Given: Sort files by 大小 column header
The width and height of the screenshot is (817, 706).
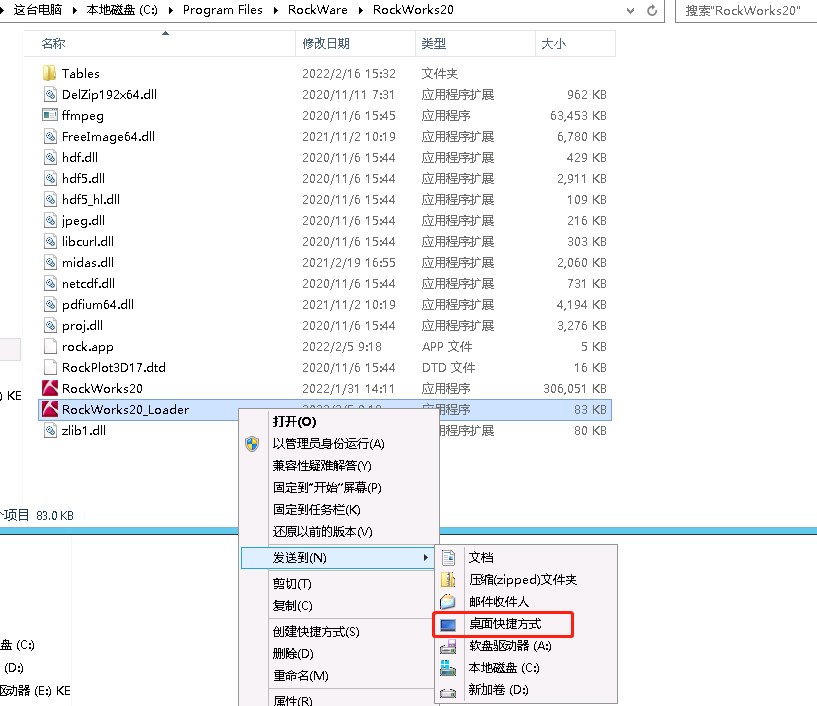Looking at the screenshot, I should point(575,44).
